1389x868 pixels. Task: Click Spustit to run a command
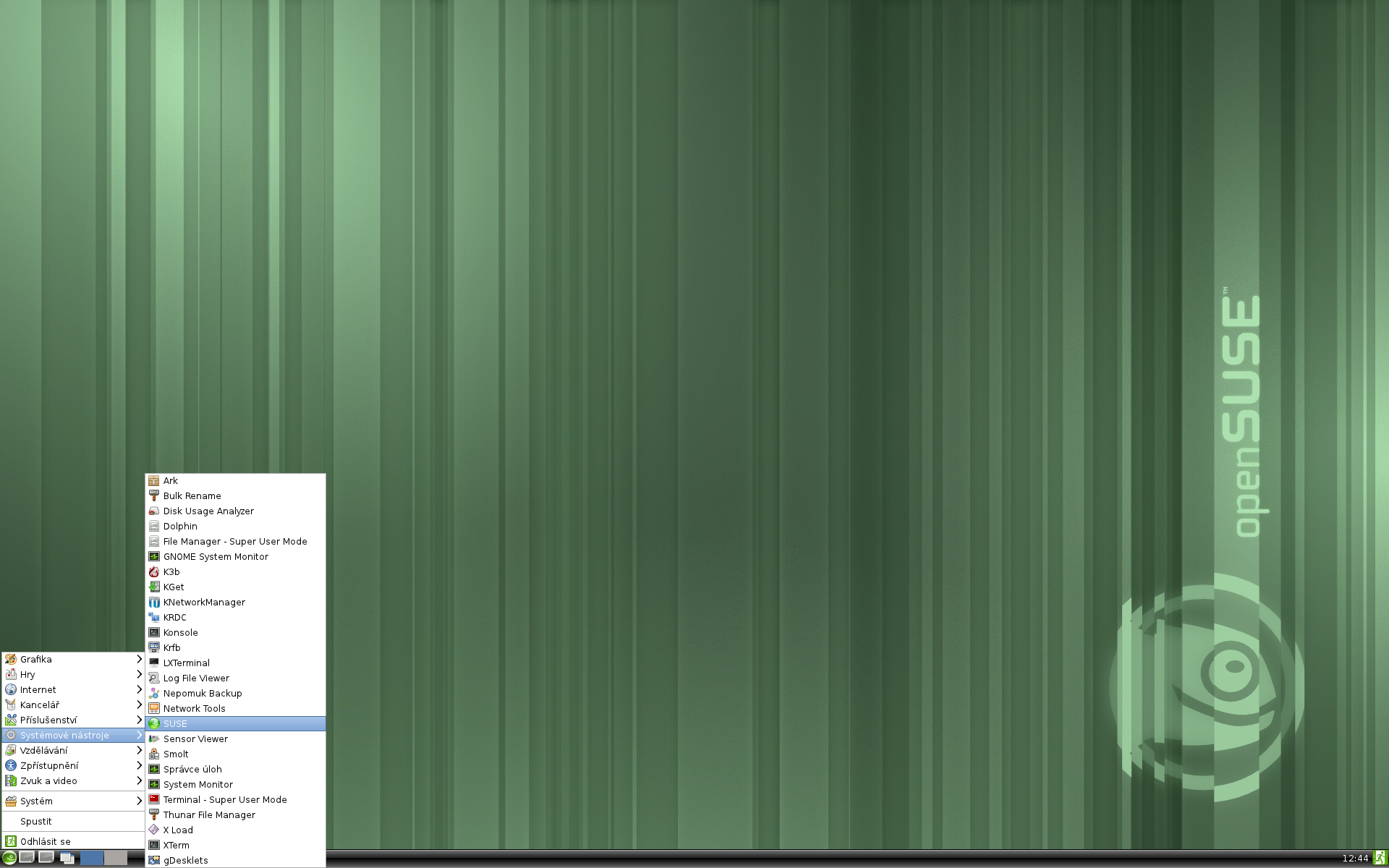pyautogui.click(x=73, y=821)
